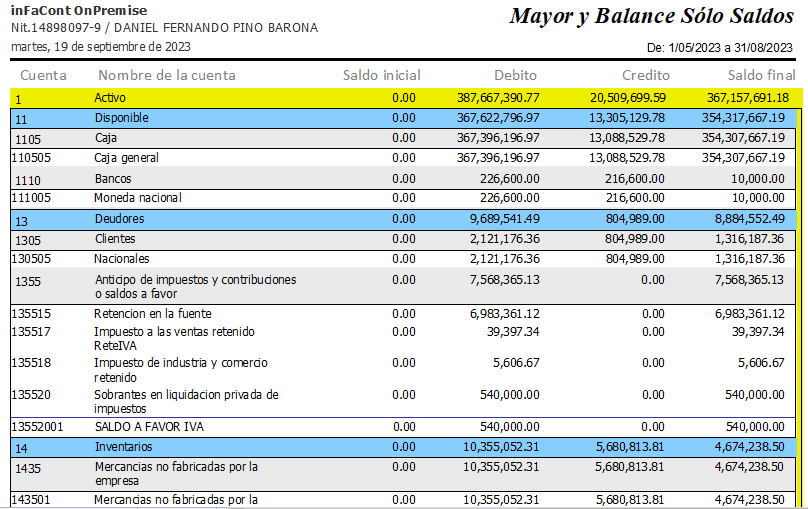Click the 'Credito' column header
Screen dimensions: 808x509
646,76
